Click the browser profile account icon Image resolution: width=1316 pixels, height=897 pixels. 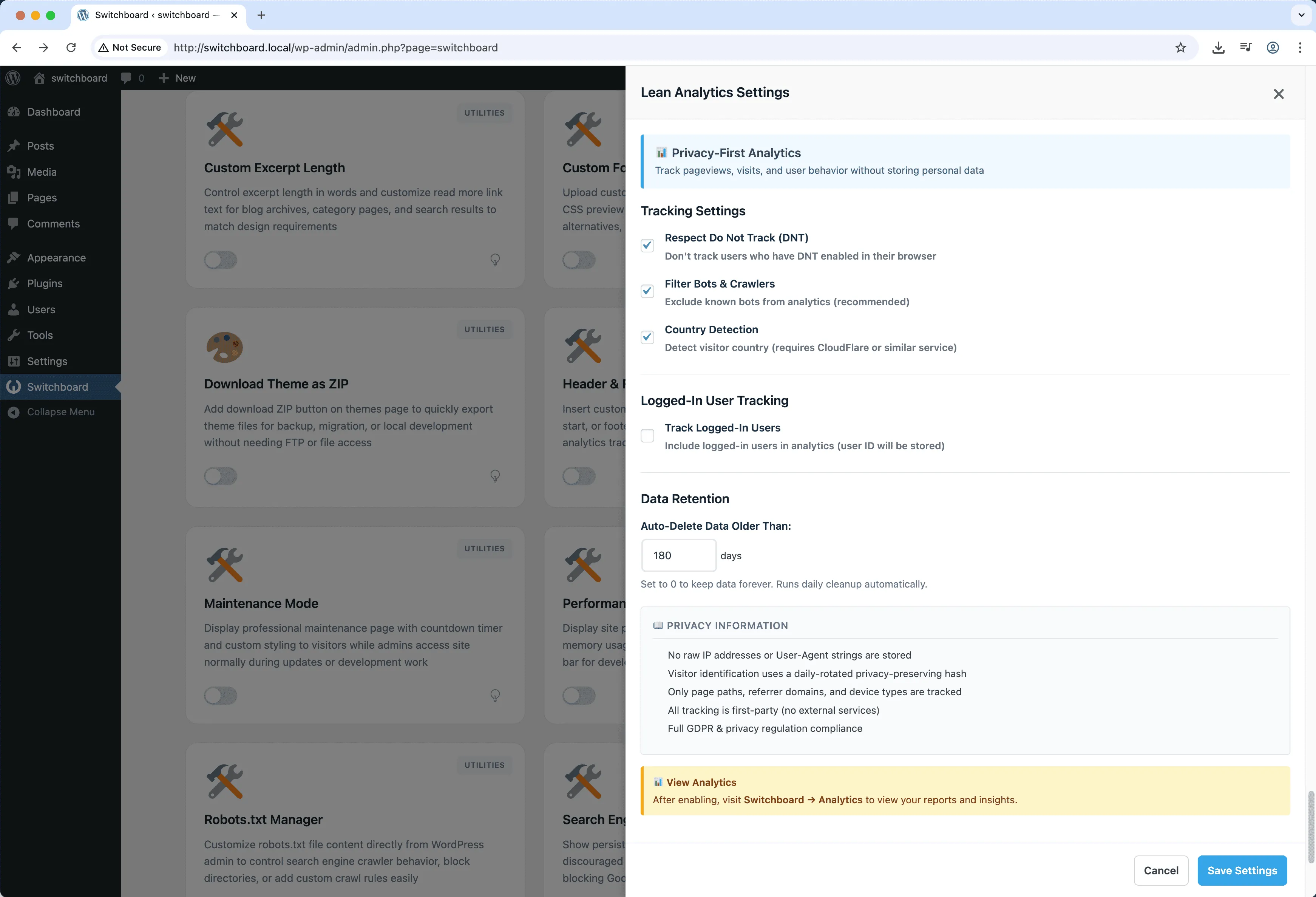[1273, 48]
